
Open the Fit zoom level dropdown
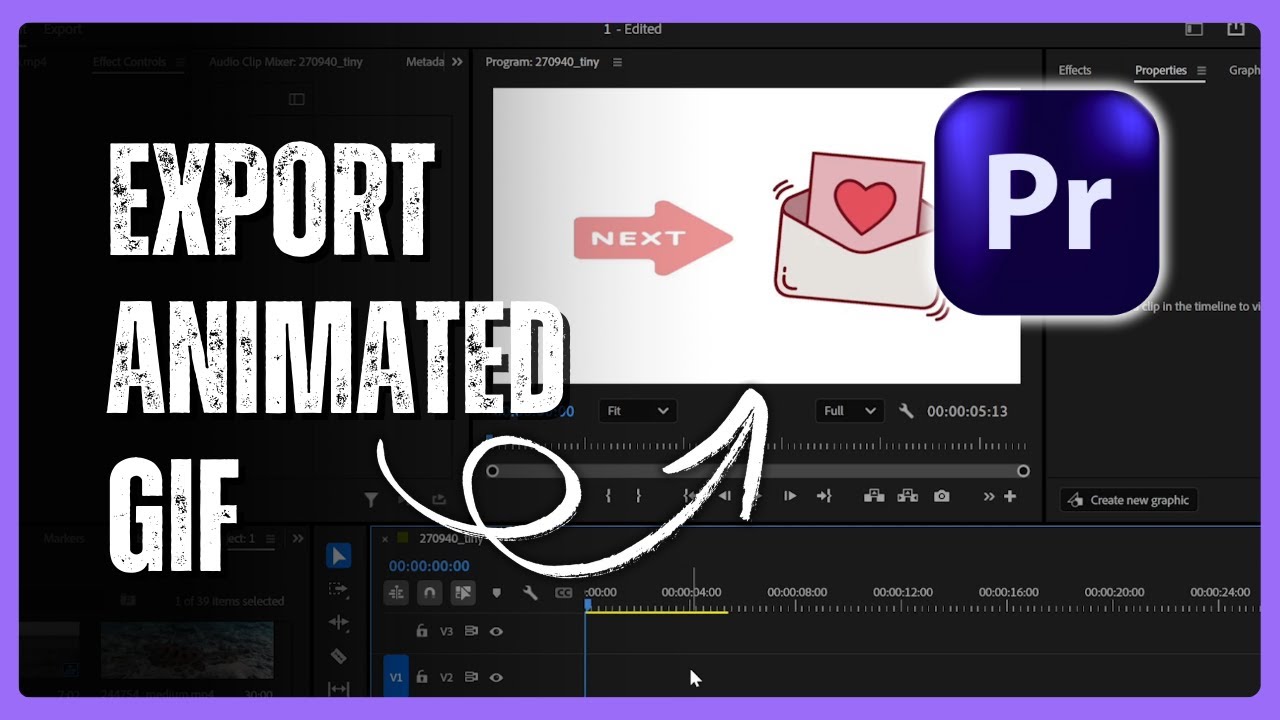638,411
